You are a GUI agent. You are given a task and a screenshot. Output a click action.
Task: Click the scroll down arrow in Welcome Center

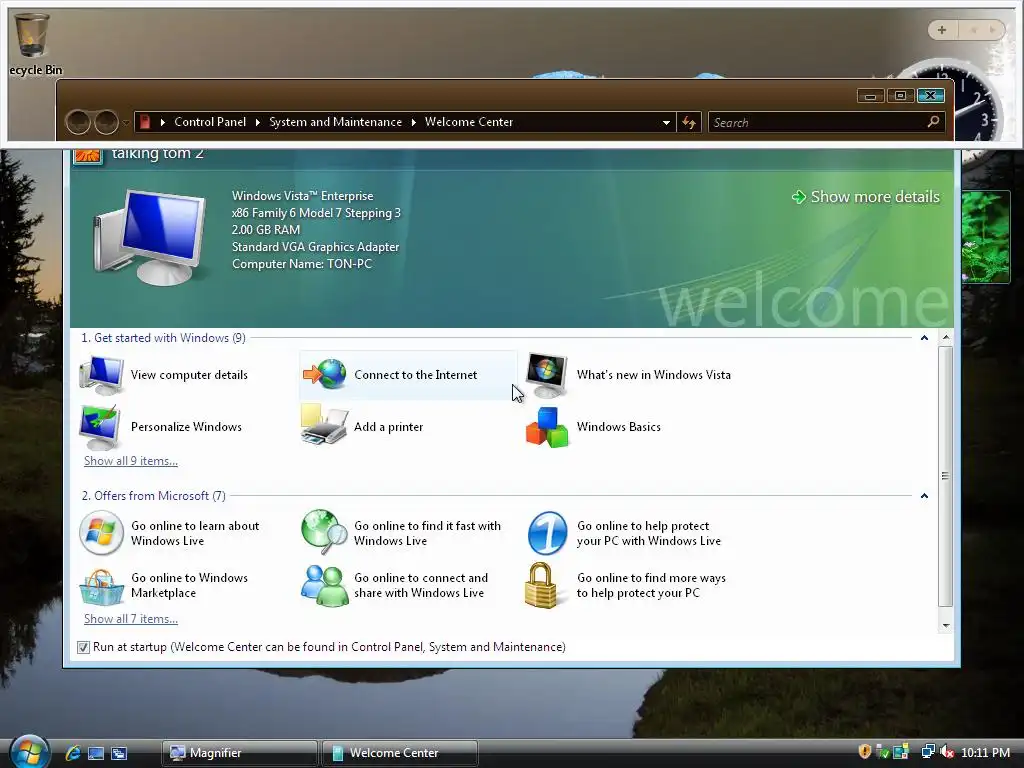[x=946, y=626]
